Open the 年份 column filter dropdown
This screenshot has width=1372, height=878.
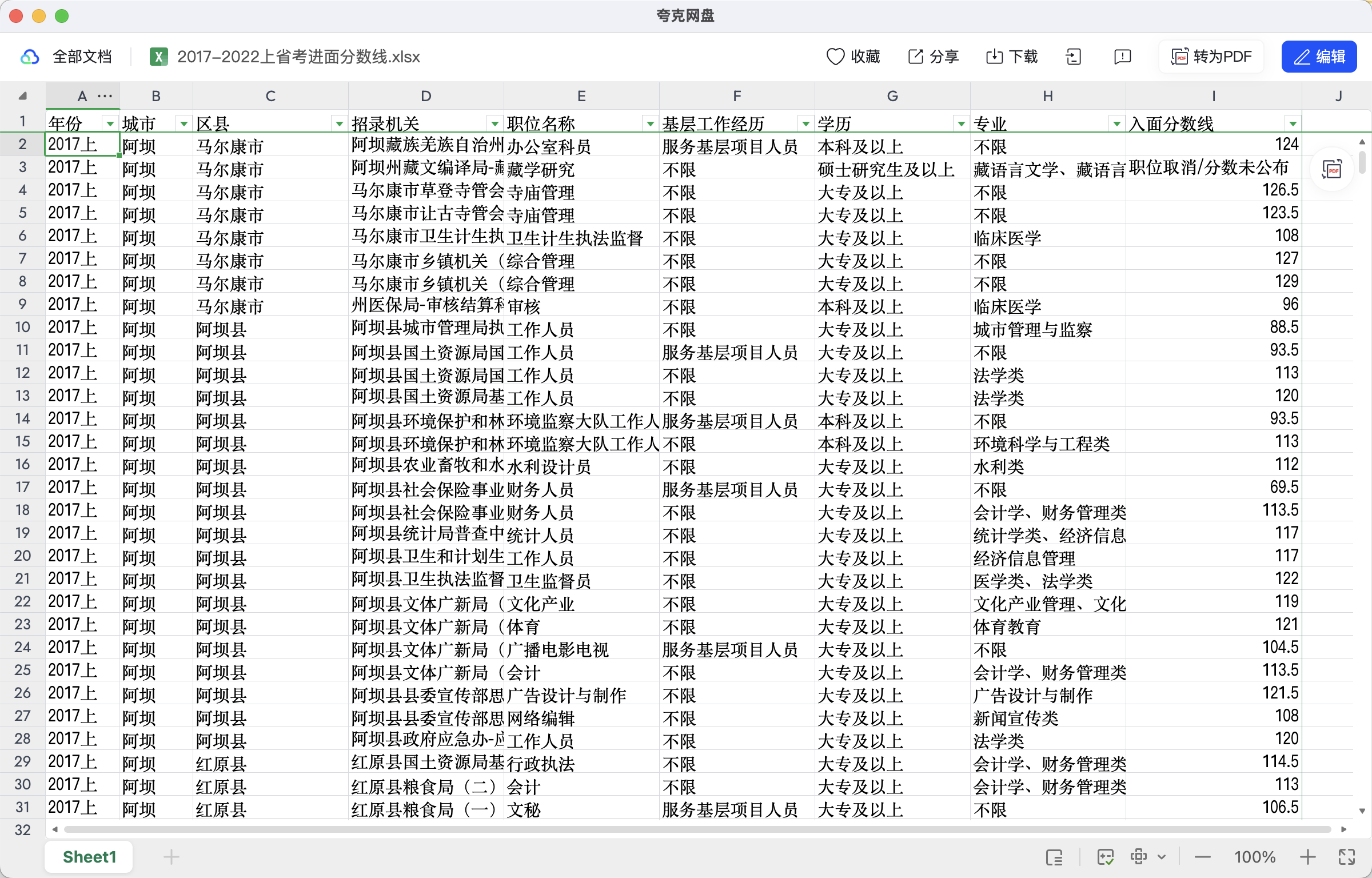(x=109, y=123)
